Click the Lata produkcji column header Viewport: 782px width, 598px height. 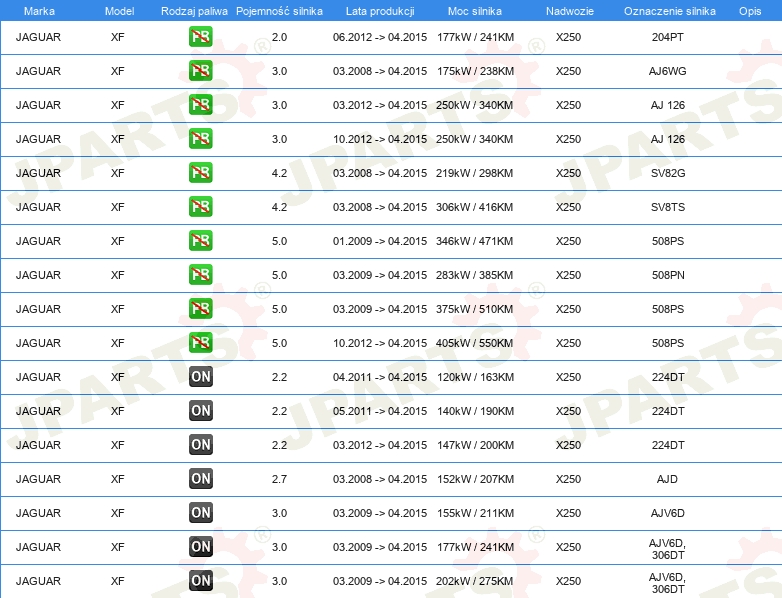pyautogui.click(x=380, y=11)
